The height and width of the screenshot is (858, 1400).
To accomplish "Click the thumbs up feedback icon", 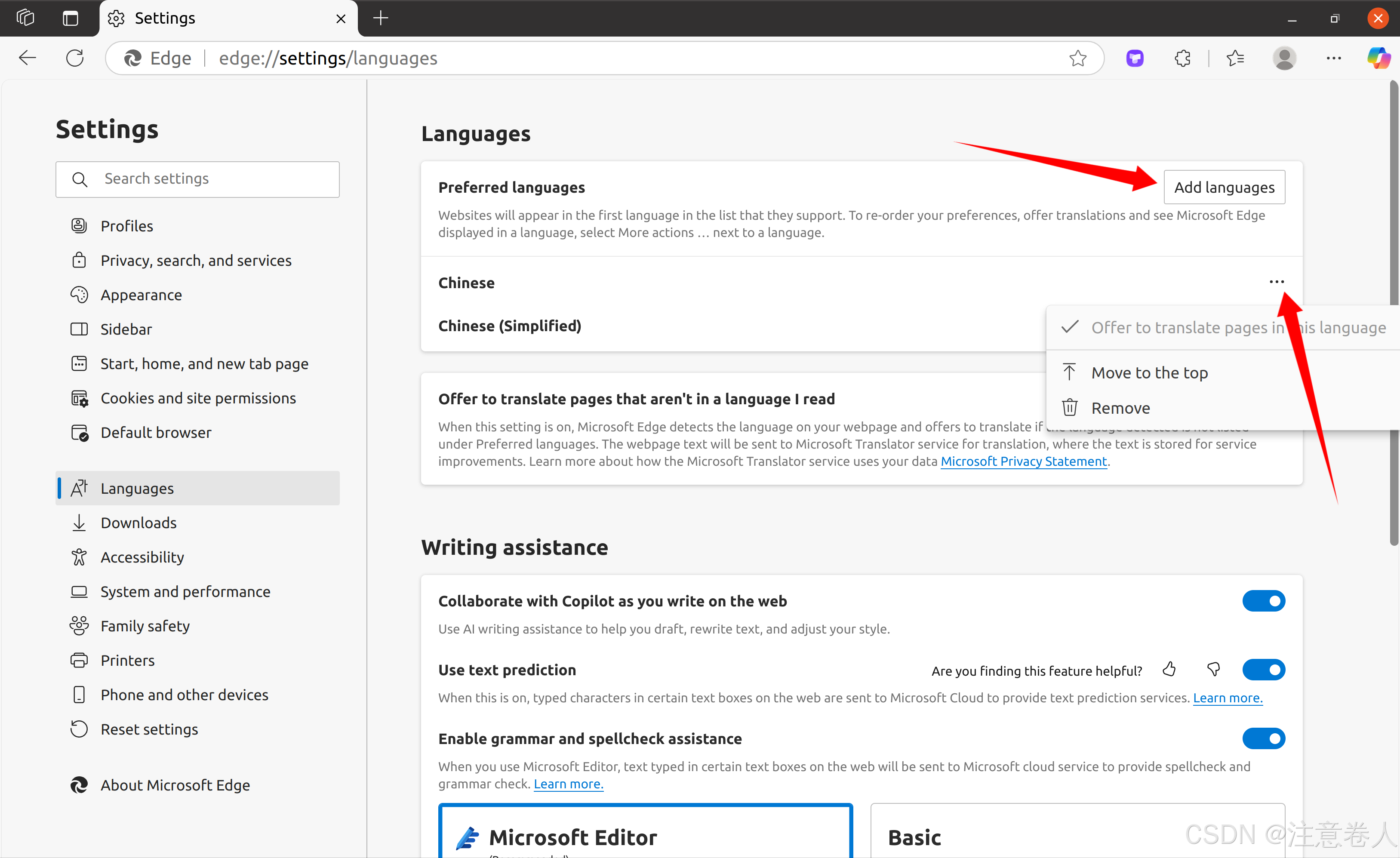I will (x=1169, y=669).
